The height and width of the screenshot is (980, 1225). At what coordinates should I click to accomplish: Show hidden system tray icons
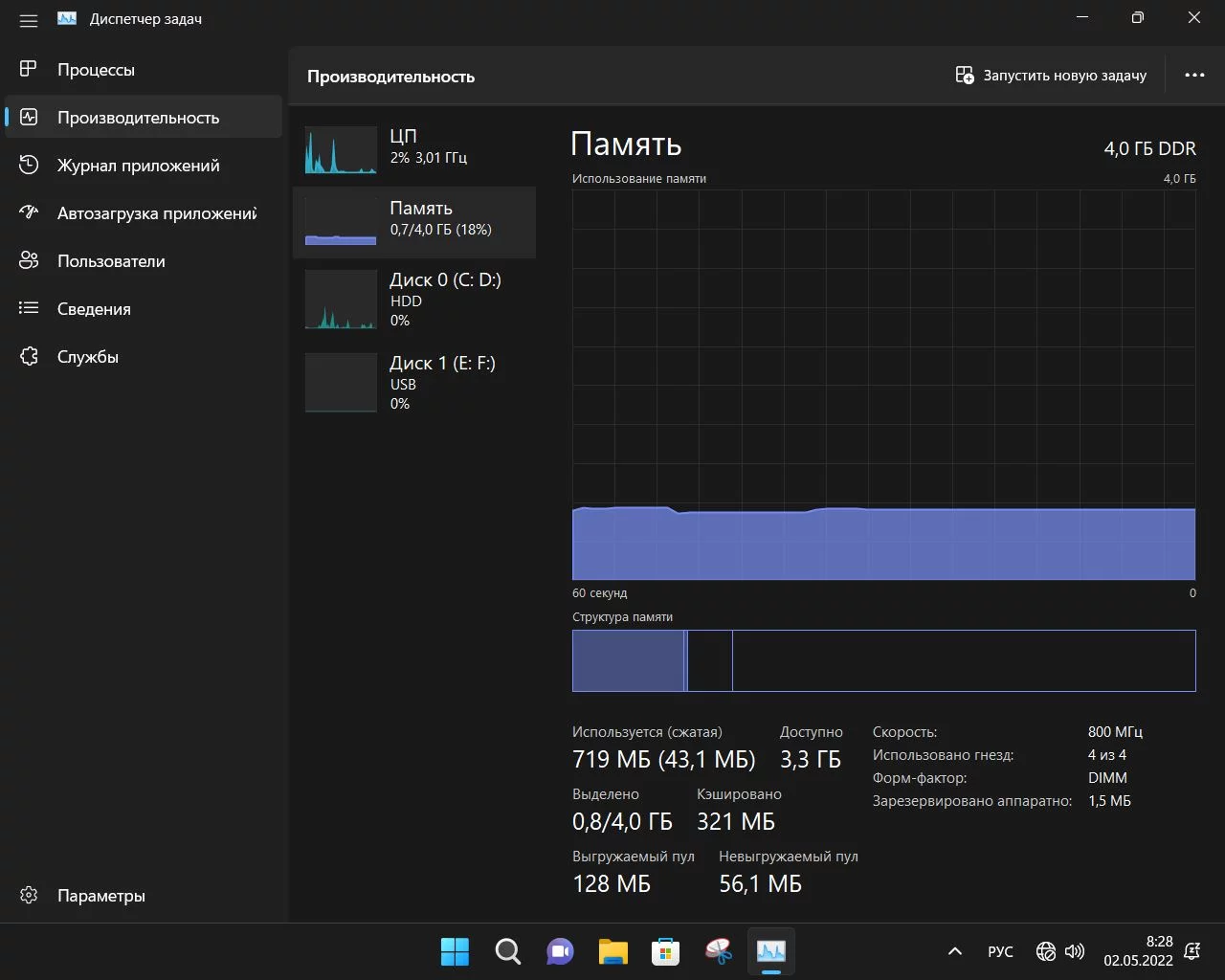pos(954,951)
